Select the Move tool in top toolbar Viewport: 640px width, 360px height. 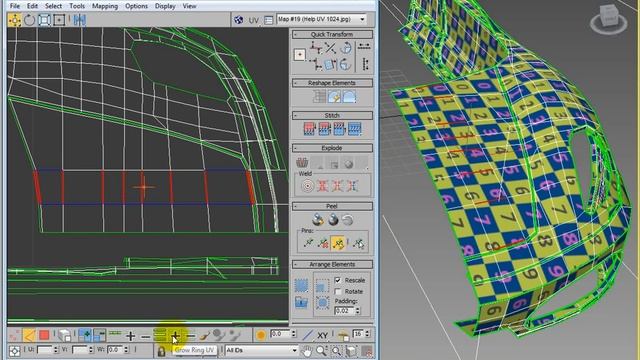coord(15,20)
